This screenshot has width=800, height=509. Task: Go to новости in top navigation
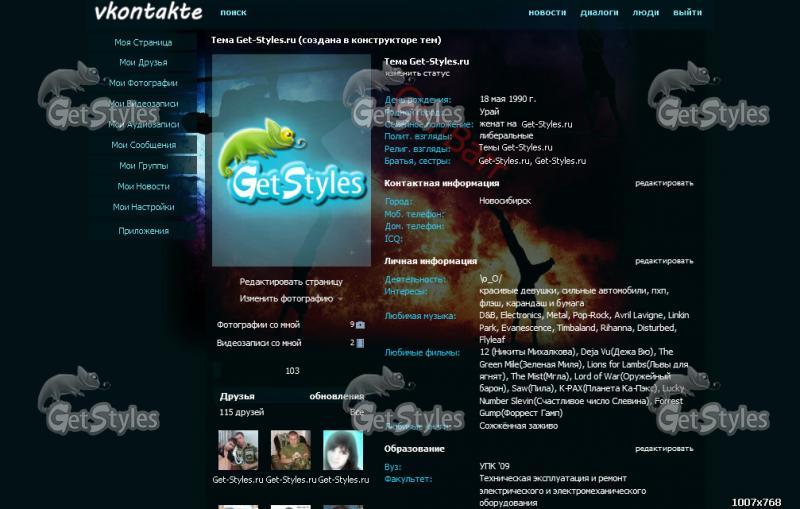(x=547, y=13)
